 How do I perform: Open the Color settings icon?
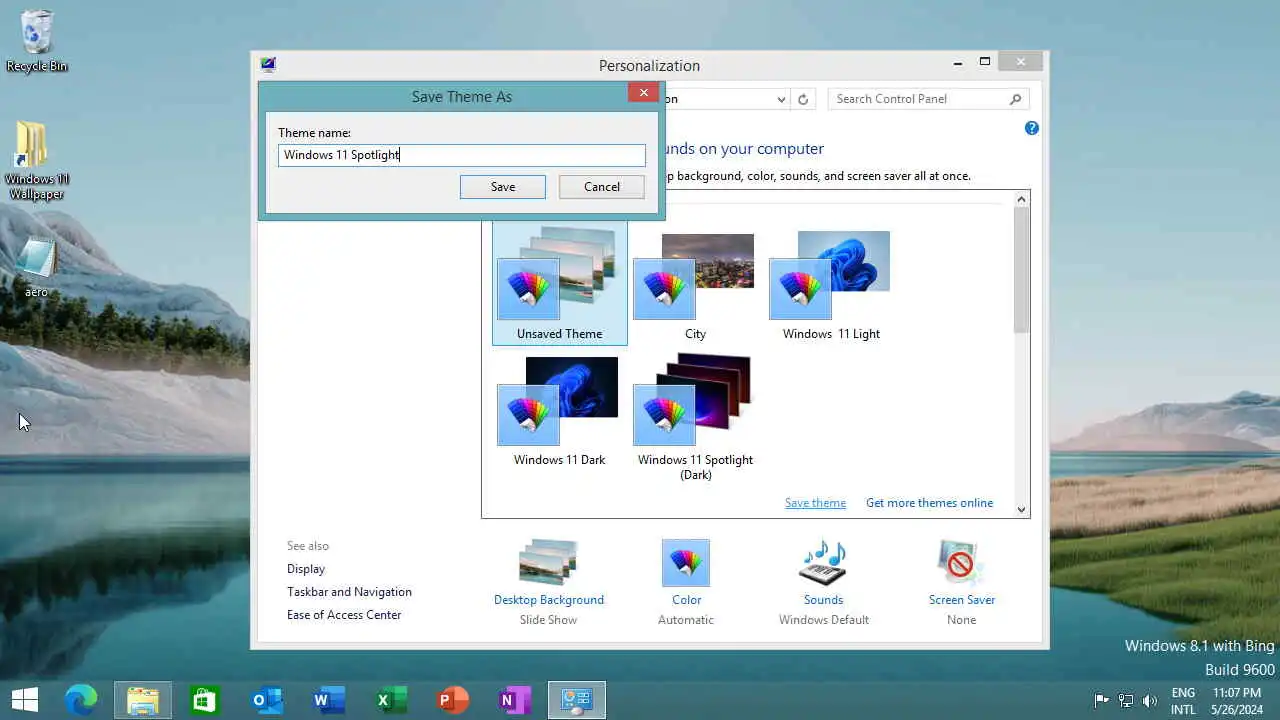686,563
